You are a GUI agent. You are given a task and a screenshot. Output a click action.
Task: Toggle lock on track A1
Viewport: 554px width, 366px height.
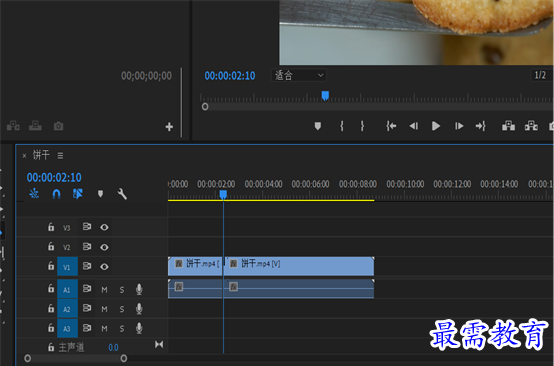pyautogui.click(x=51, y=288)
